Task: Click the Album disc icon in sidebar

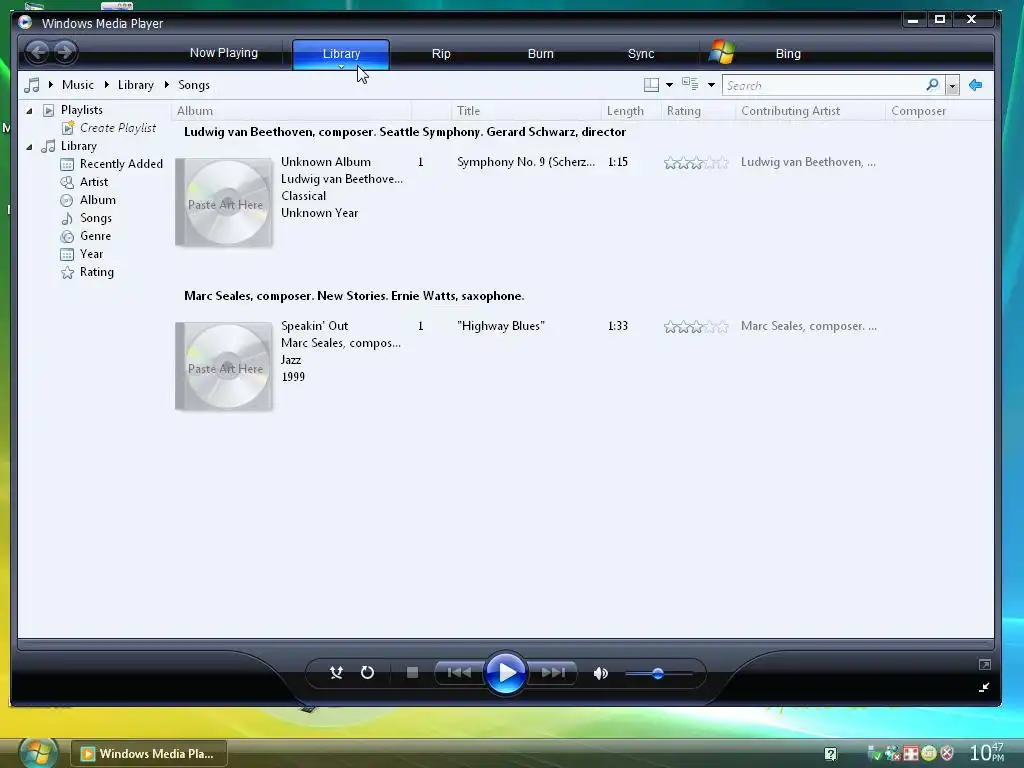Action: coord(67,200)
